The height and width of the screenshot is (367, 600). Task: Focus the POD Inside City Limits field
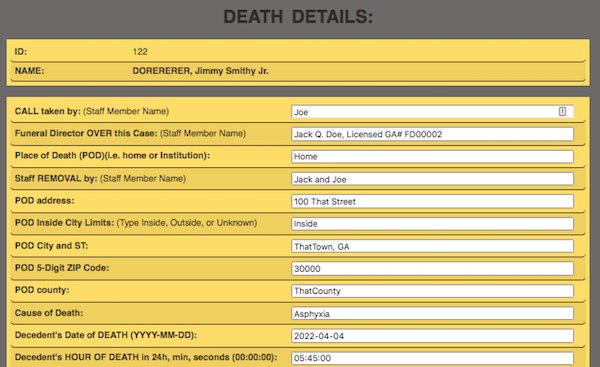tap(432, 223)
